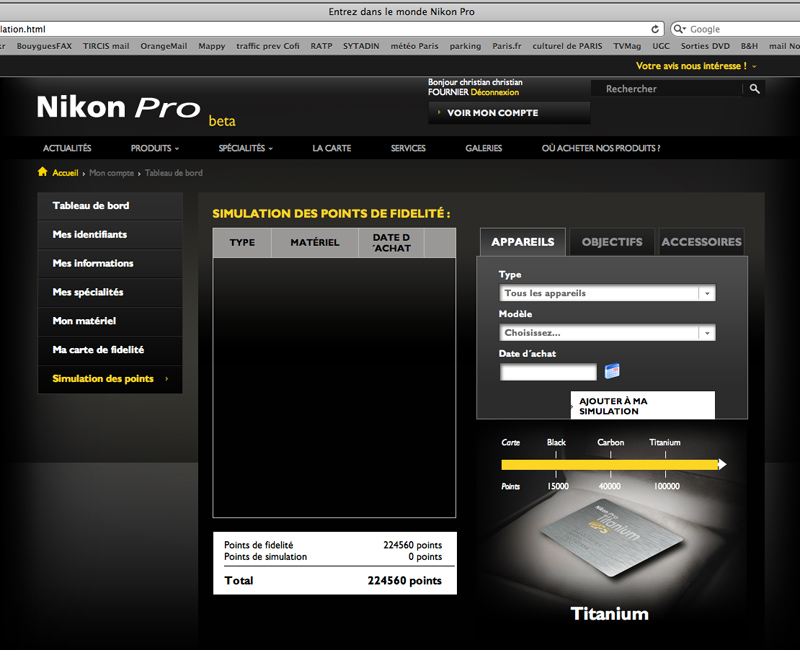
Task: Open the Type dropdown 'Tous les appareils'
Action: click(x=607, y=293)
